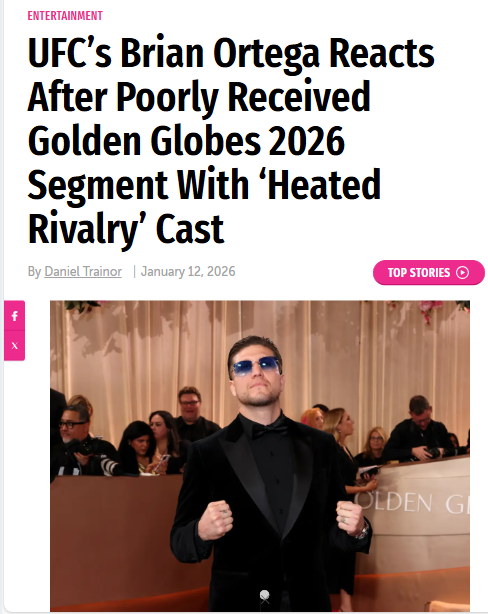
Task: Click the small round marker icon at photo bottom
Action: coord(265,596)
